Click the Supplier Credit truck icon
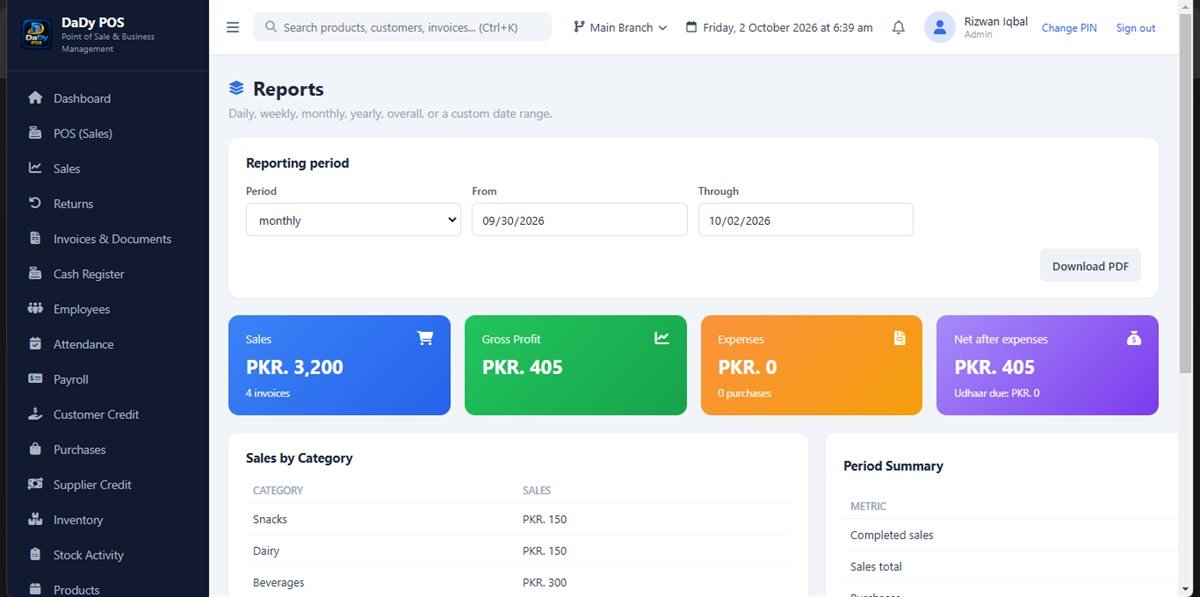 (x=36, y=484)
